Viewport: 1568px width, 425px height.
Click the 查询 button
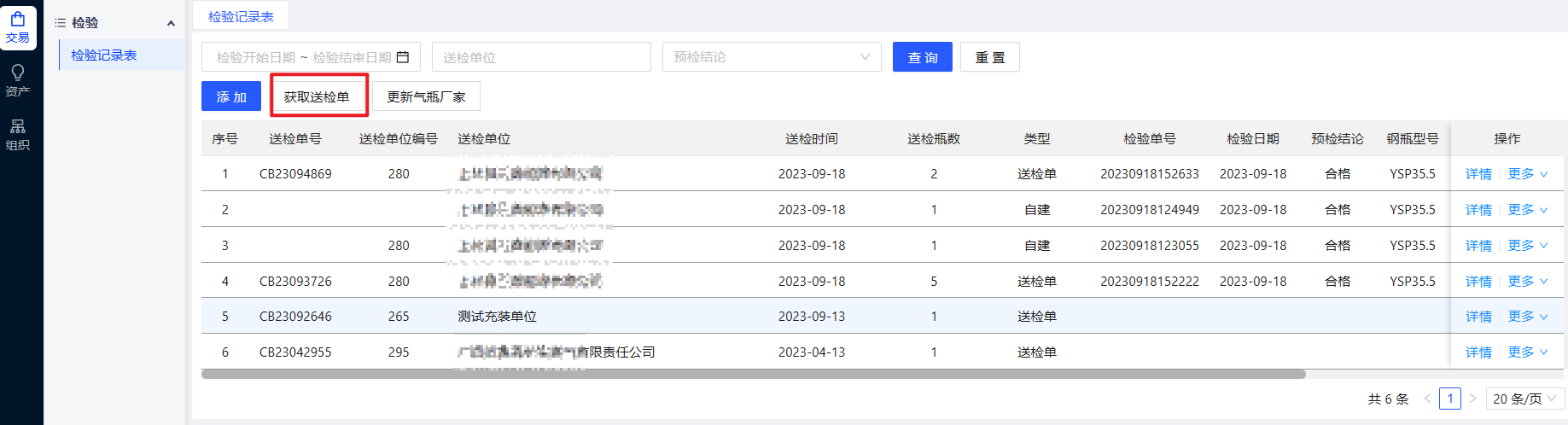click(x=922, y=57)
